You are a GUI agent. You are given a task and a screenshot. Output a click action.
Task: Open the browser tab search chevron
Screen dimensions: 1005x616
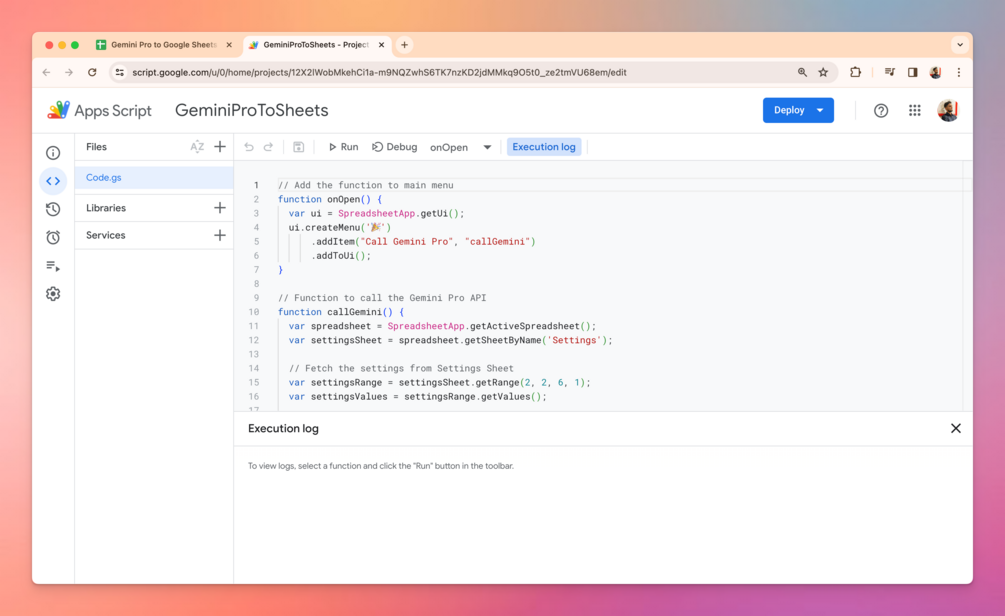959,44
